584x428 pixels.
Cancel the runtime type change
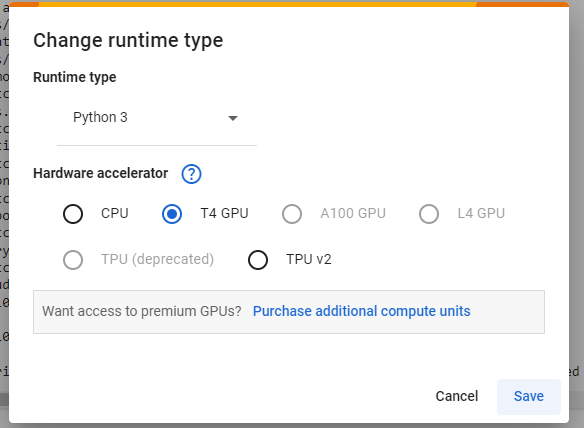coord(457,396)
